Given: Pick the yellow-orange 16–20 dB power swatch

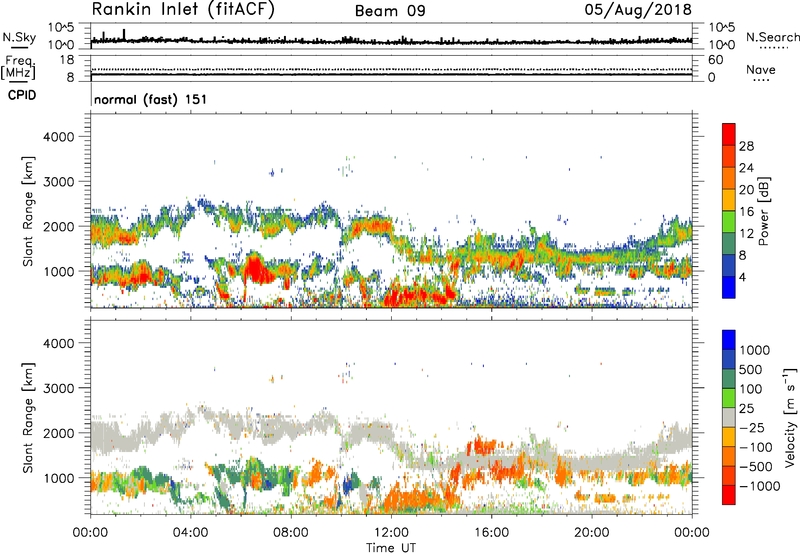Looking at the screenshot, I should (x=729, y=200).
